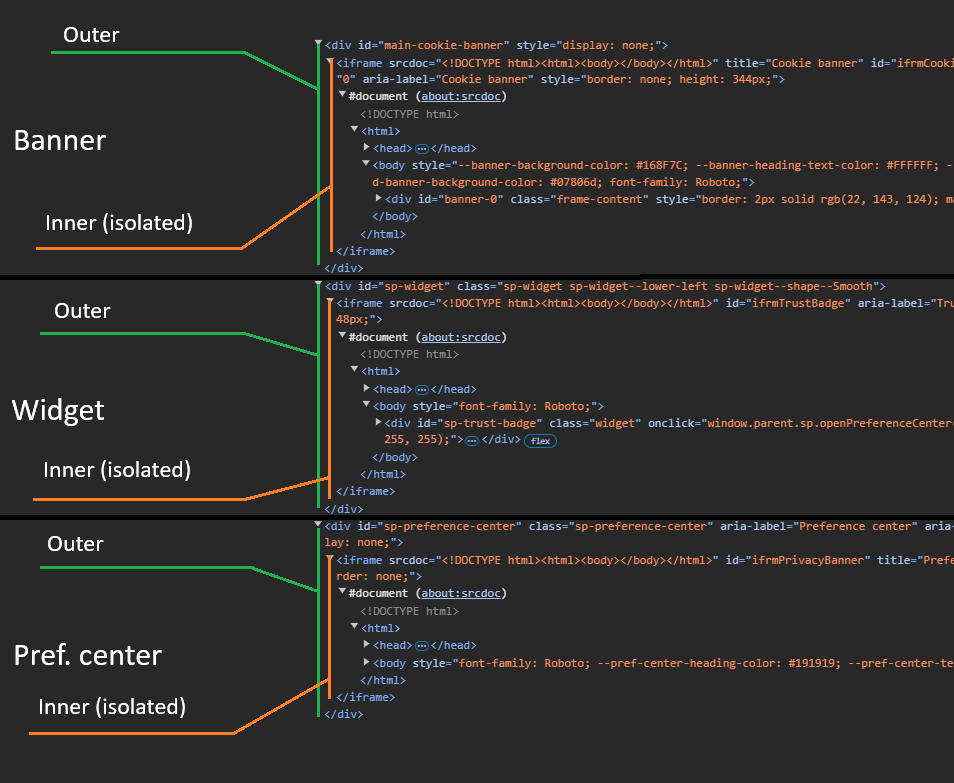Open the about:srcdoc link in the Widget document
Image resolution: width=954 pixels, height=783 pixels.
point(461,337)
